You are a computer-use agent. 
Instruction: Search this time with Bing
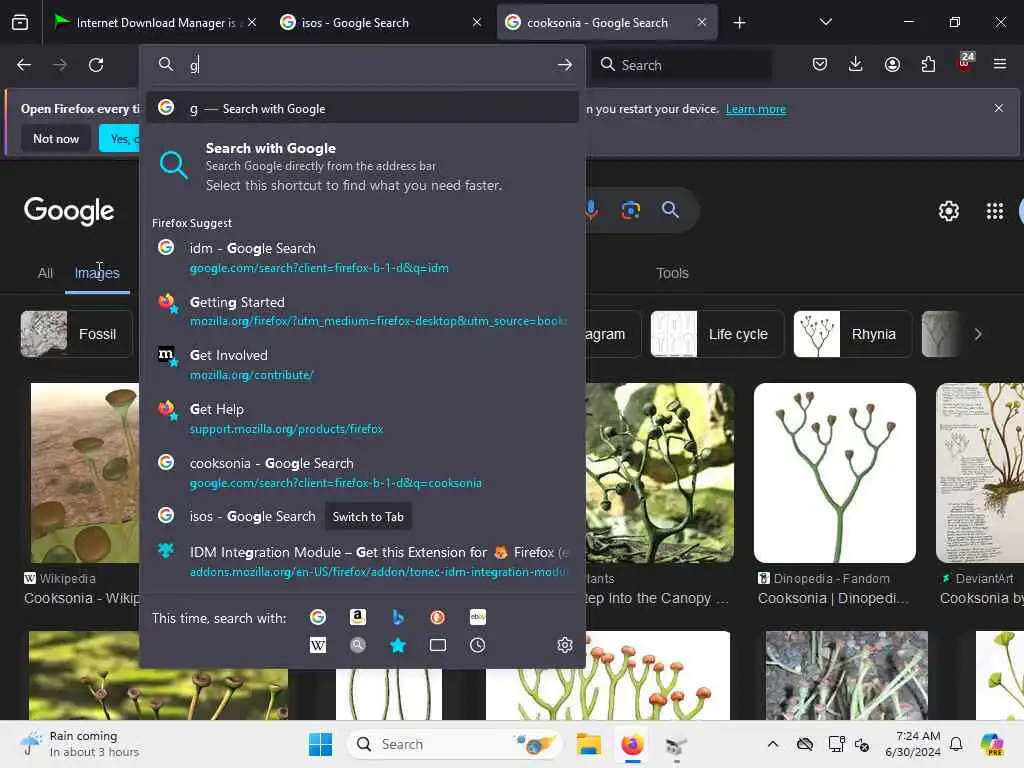(x=398, y=617)
